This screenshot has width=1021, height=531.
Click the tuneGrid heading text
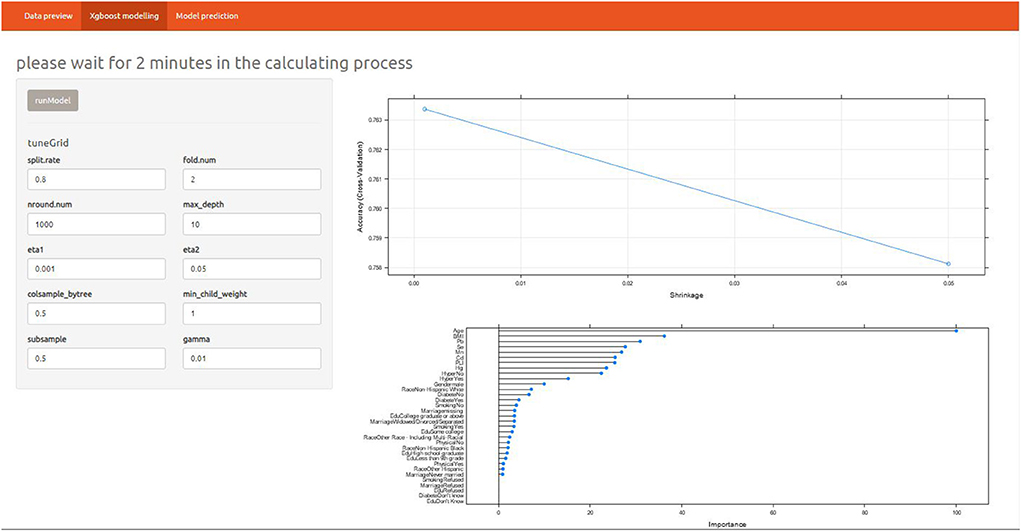pos(48,143)
